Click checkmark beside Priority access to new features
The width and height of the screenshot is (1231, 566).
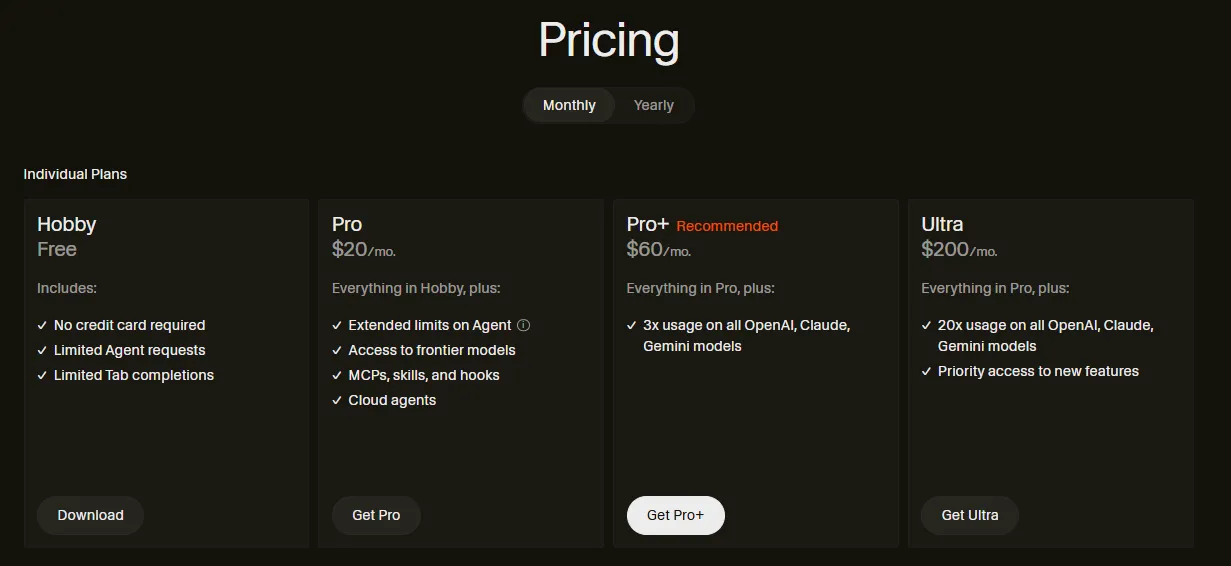coord(926,371)
